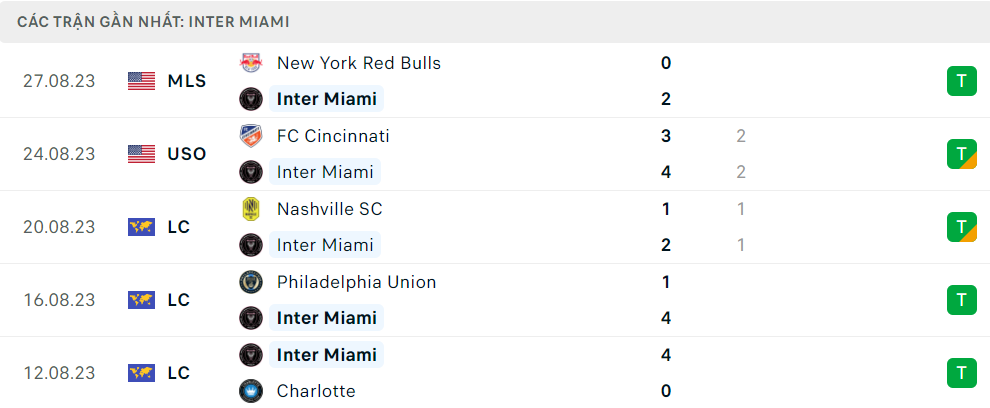Open the Philadelphia Union team link
The height and width of the screenshot is (408, 990).
pos(356,282)
